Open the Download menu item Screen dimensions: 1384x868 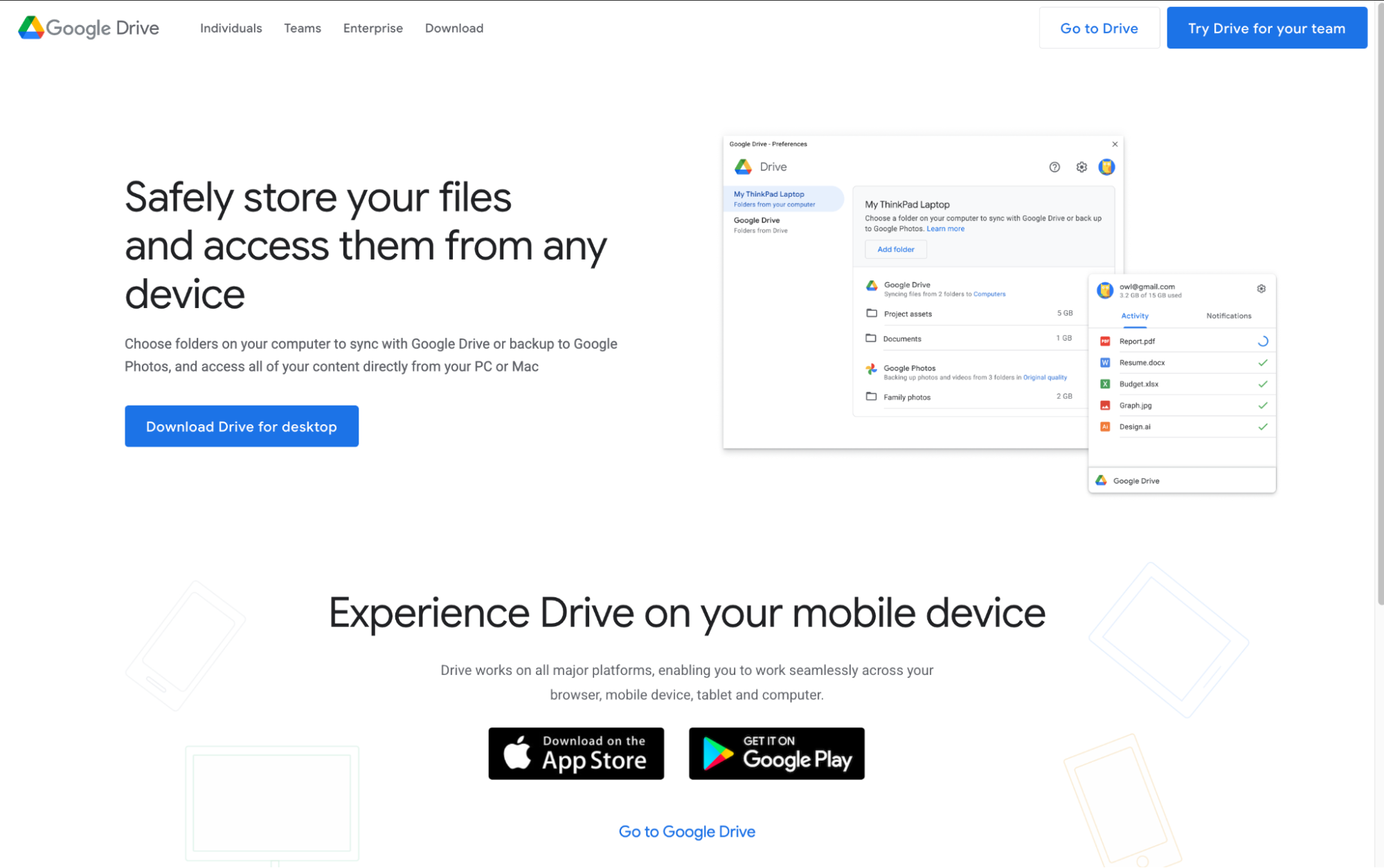coord(454,28)
